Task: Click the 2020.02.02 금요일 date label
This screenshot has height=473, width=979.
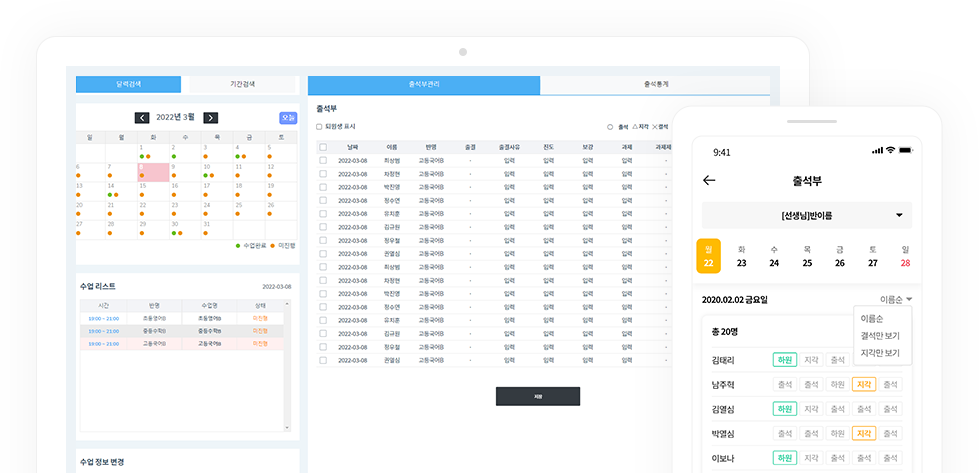Action: (735, 300)
